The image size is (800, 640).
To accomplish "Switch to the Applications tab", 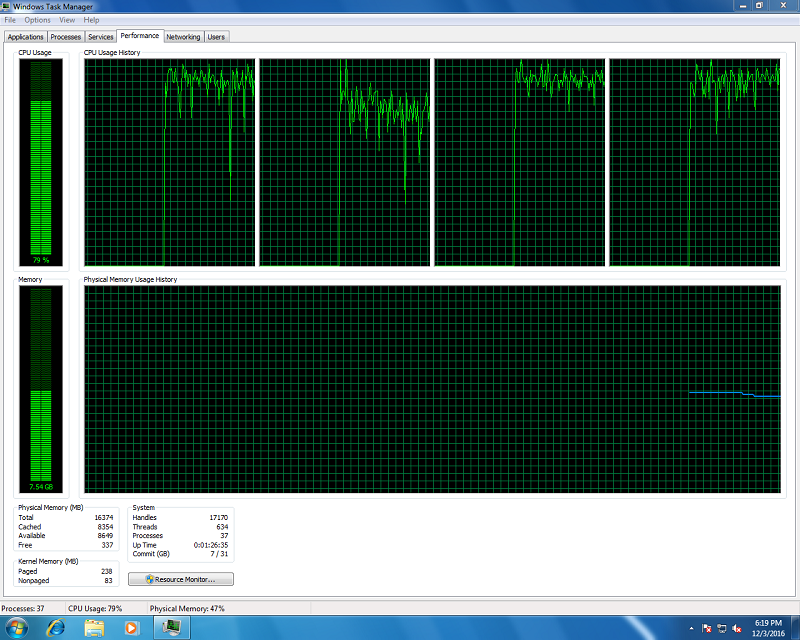I will click(26, 37).
